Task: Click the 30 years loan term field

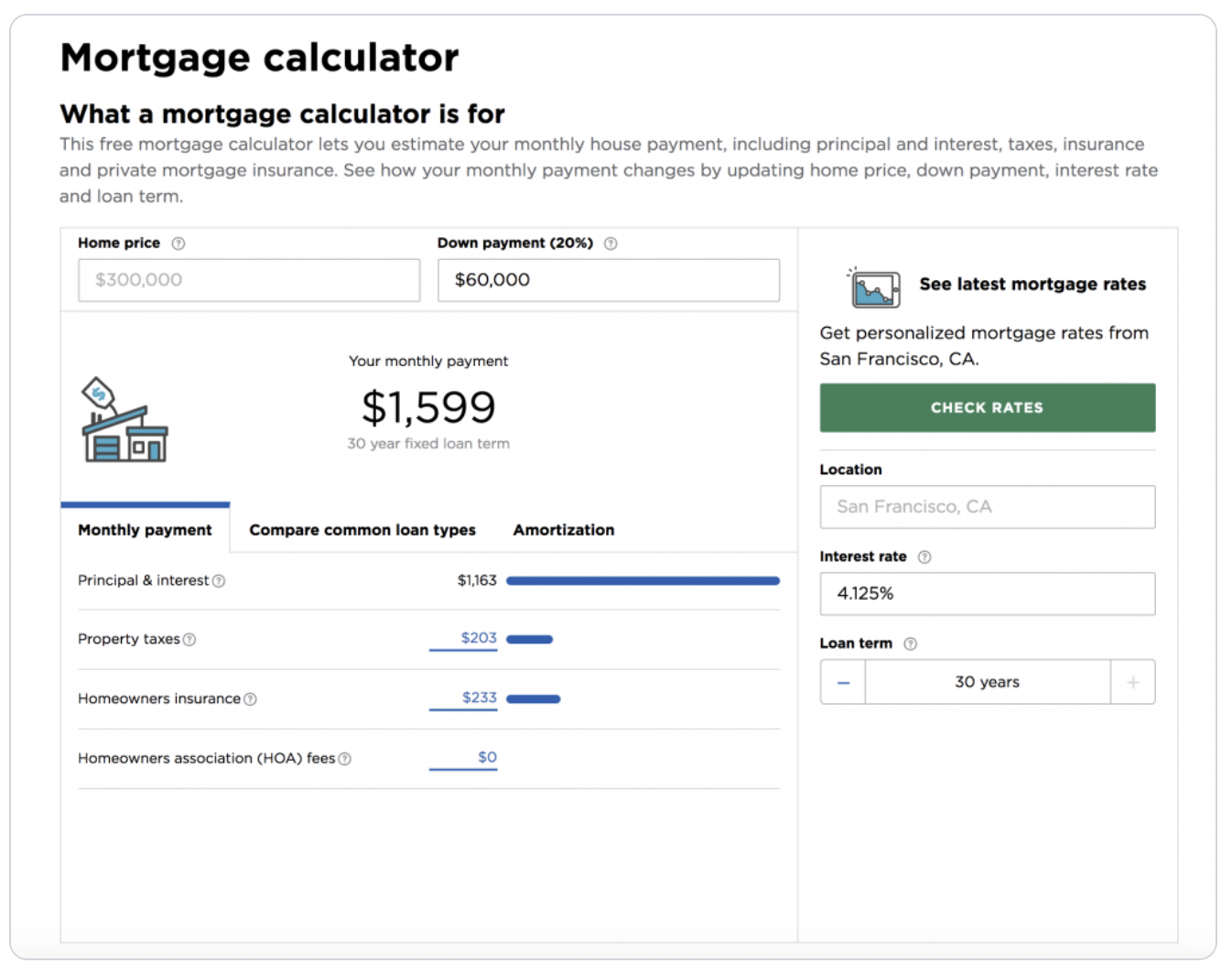Action: (988, 683)
